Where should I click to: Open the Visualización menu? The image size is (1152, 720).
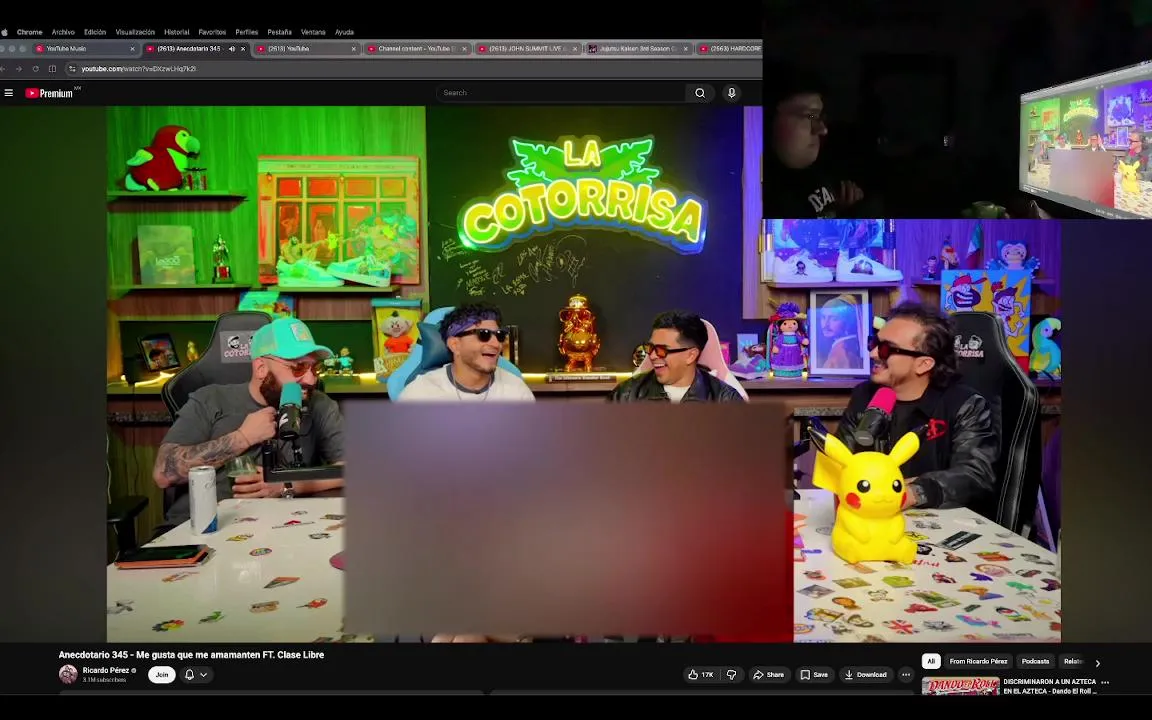click(135, 32)
